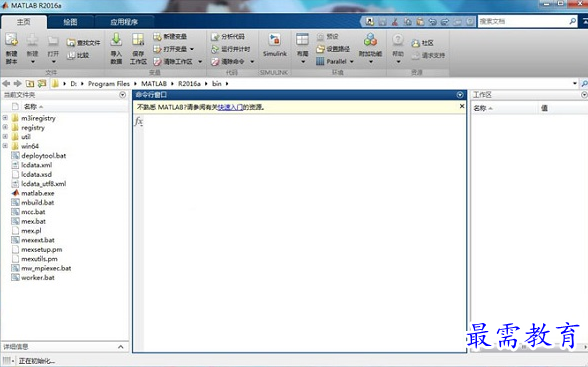This screenshot has height=367, width=588.
Task: Select lcdata_utf8.xml in the file list
Action: pos(44,184)
